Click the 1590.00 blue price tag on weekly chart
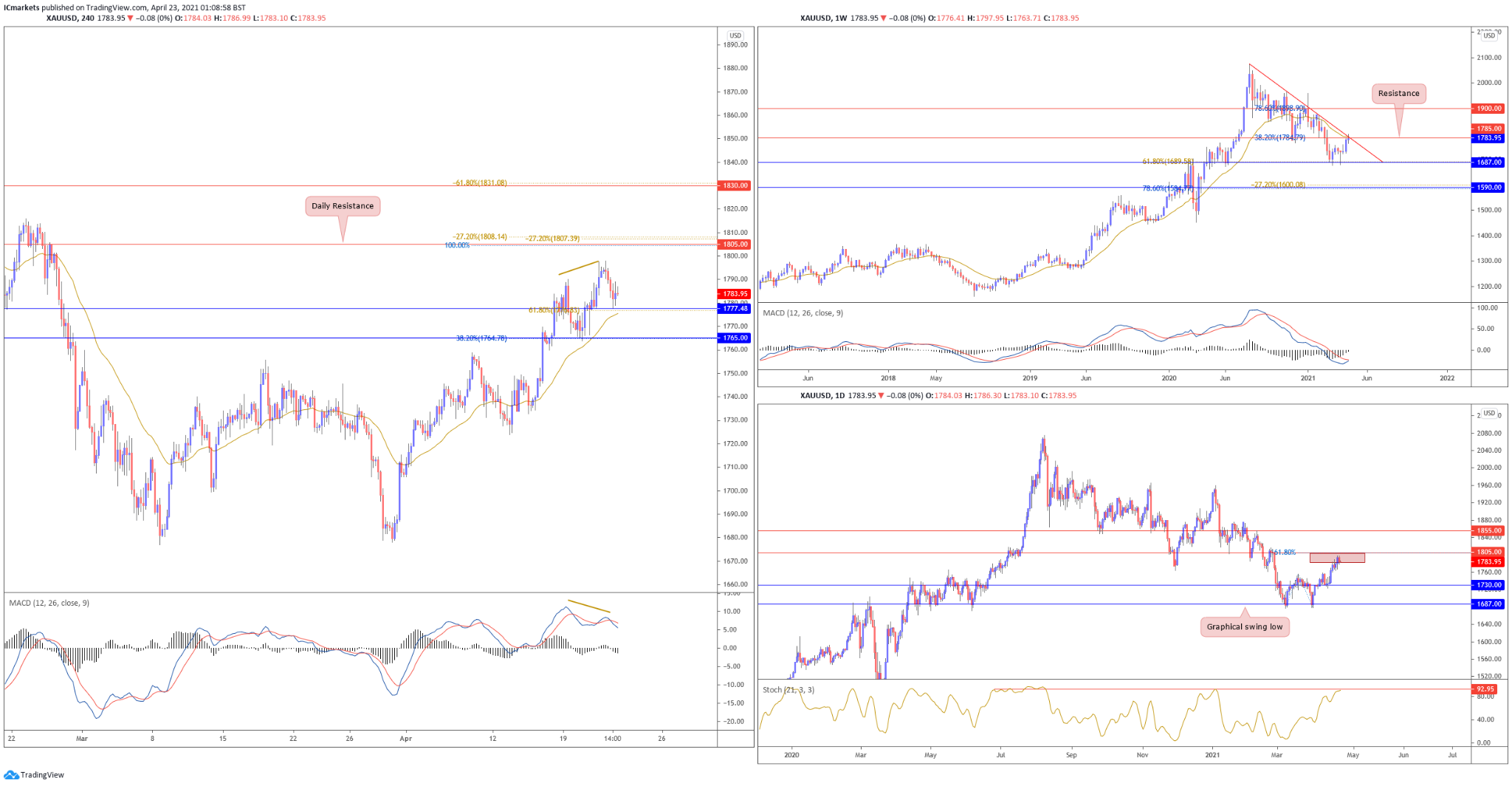Viewport: 1512px width, 786px height. pyautogui.click(x=1488, y=188)
